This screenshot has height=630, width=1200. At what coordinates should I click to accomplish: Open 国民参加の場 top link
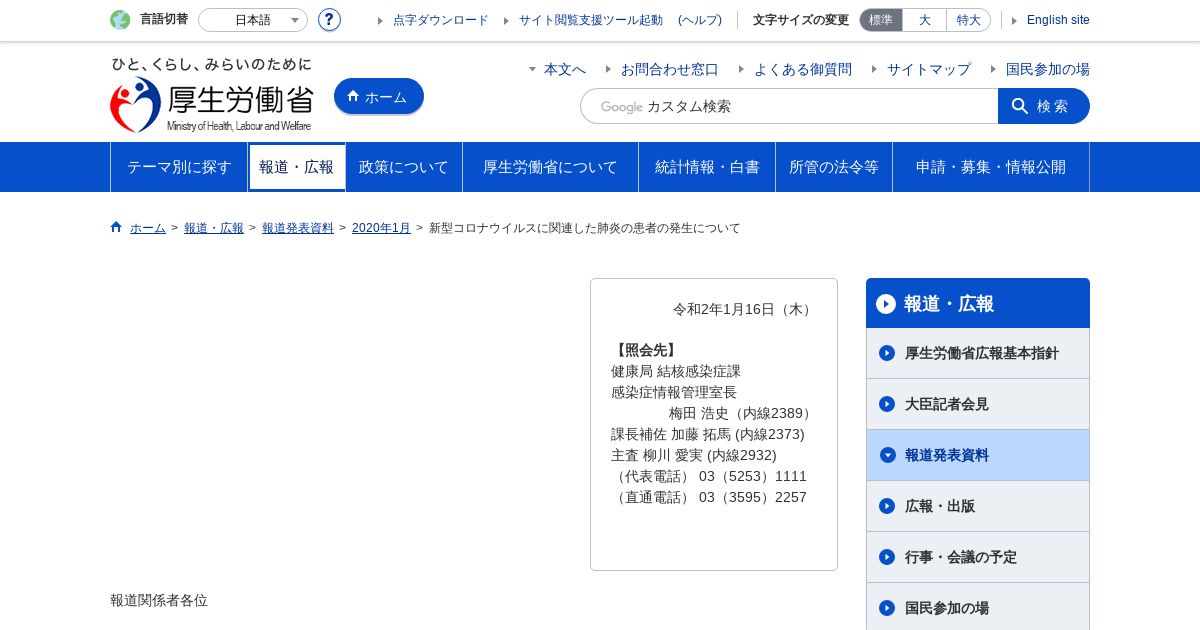pos(1048,69)
